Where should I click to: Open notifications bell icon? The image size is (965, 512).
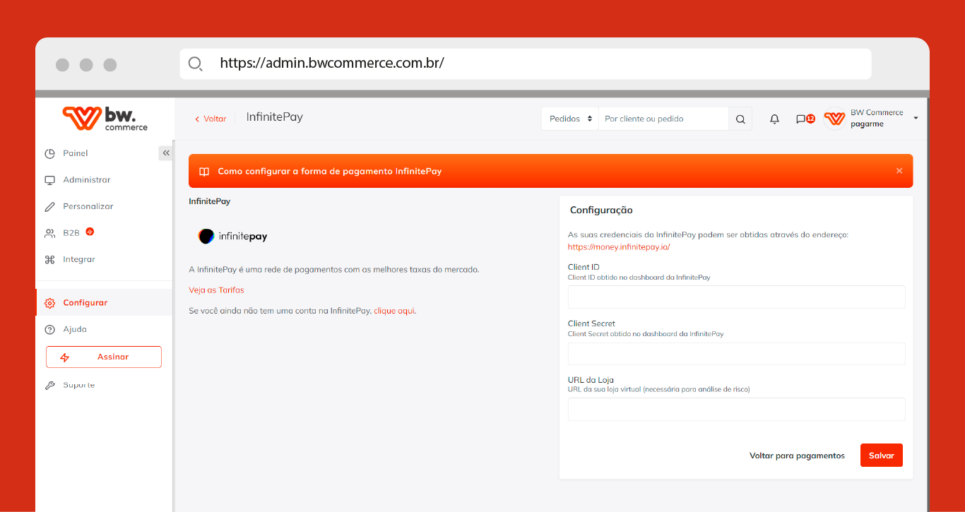coord(774,119)
